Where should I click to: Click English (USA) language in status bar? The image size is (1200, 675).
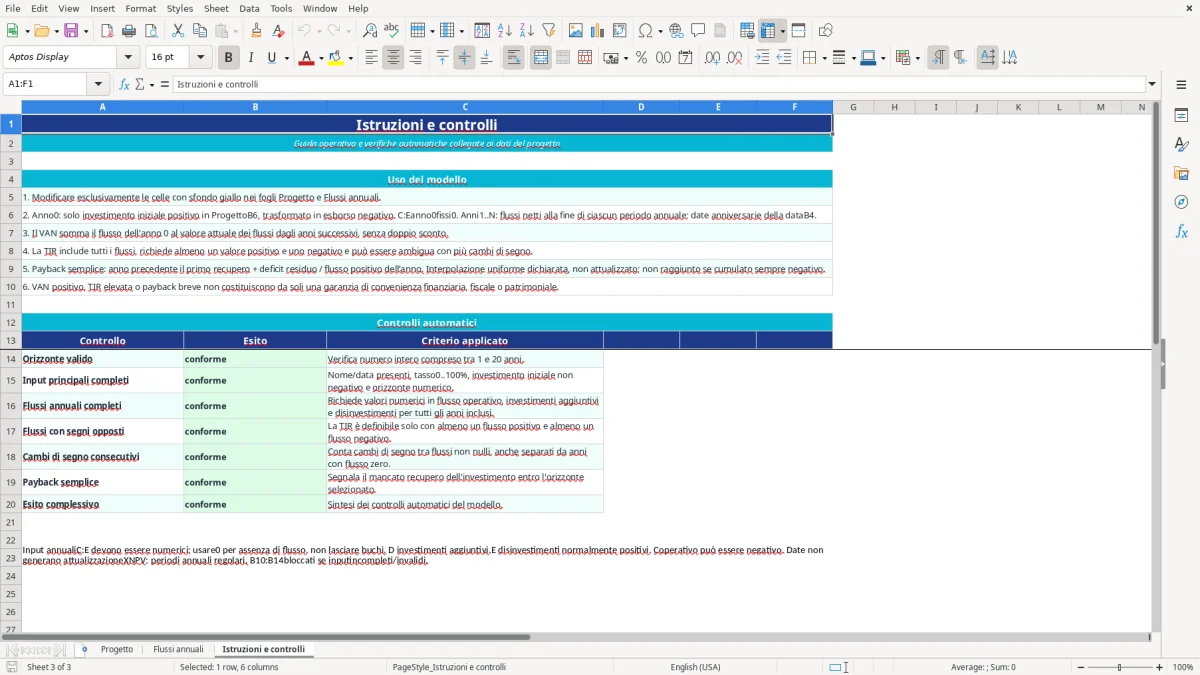(x=695, y=667)
